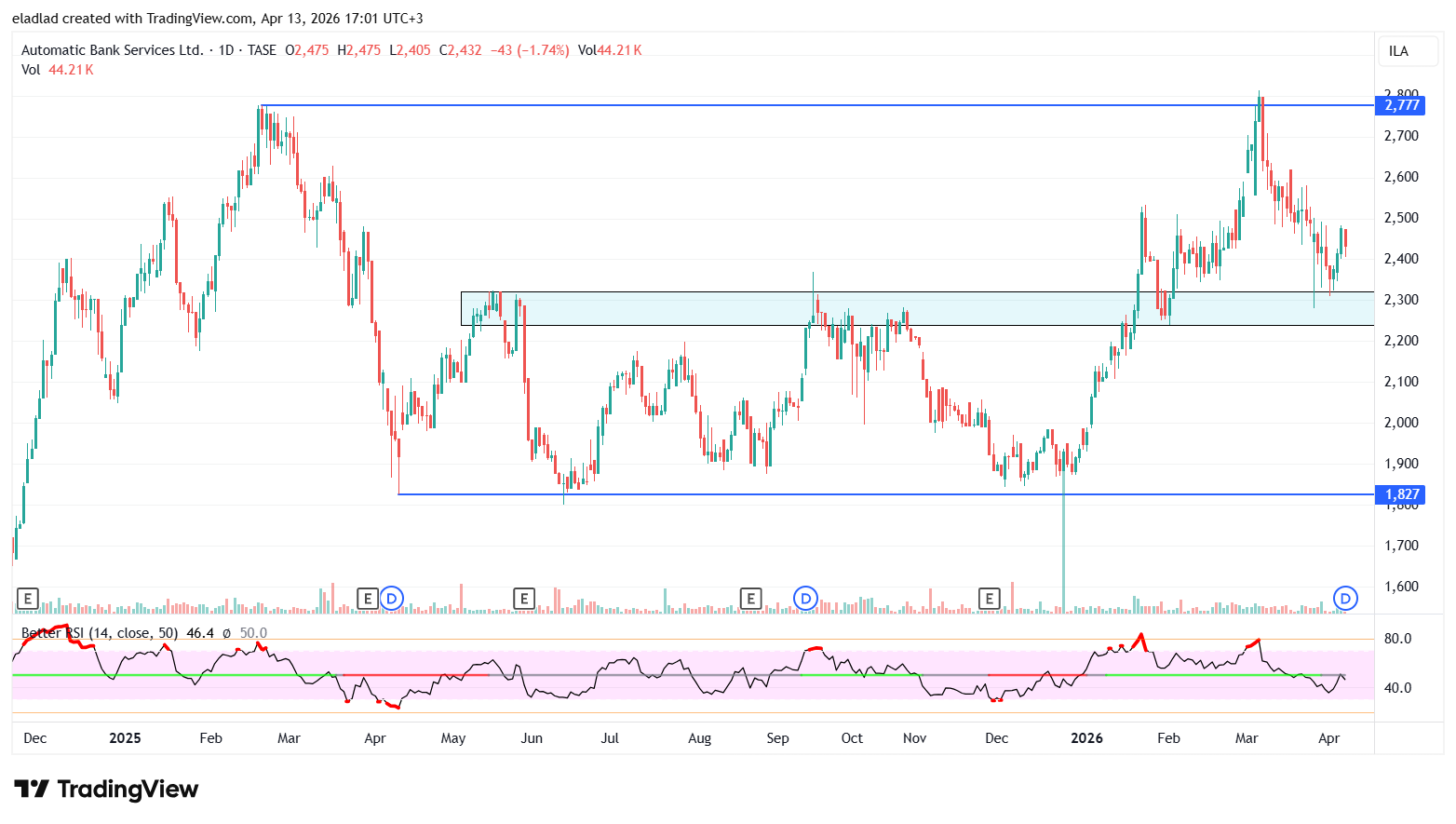Click the 1,600 price axis label
The height and width of the screenshot is (824, 1456).
coord(1401,587)
